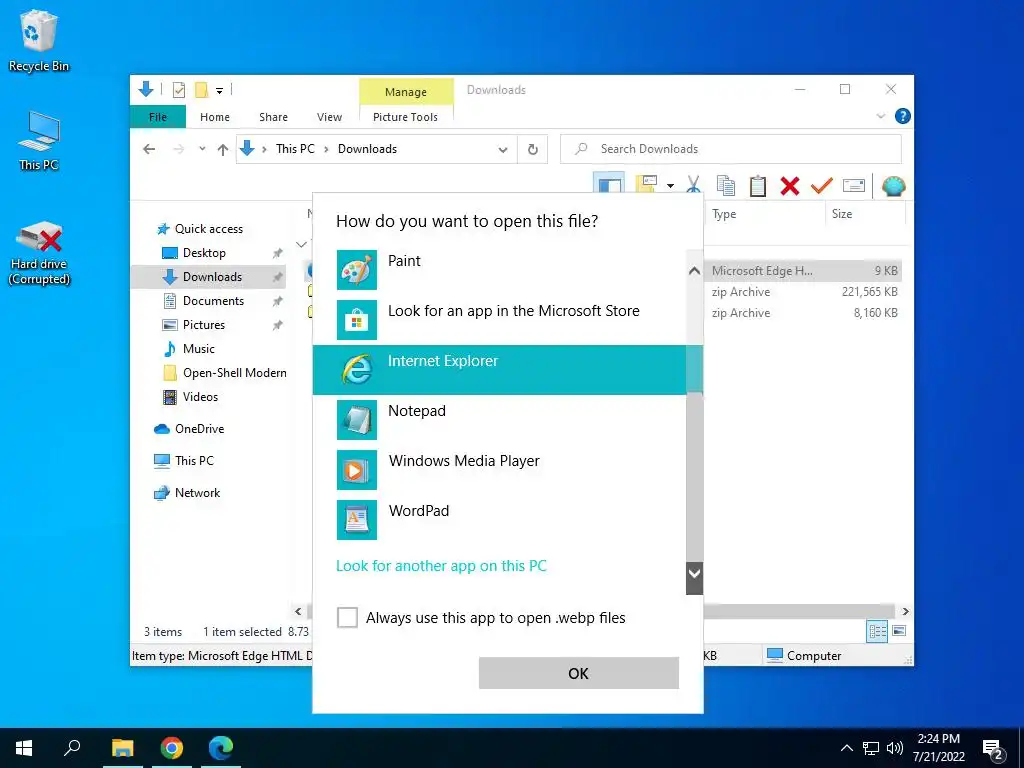Image resolution: width=1024 pixels, height=768 pixels.
Task: Open taskbar search magnifier
Action: [x=72, y=748]
